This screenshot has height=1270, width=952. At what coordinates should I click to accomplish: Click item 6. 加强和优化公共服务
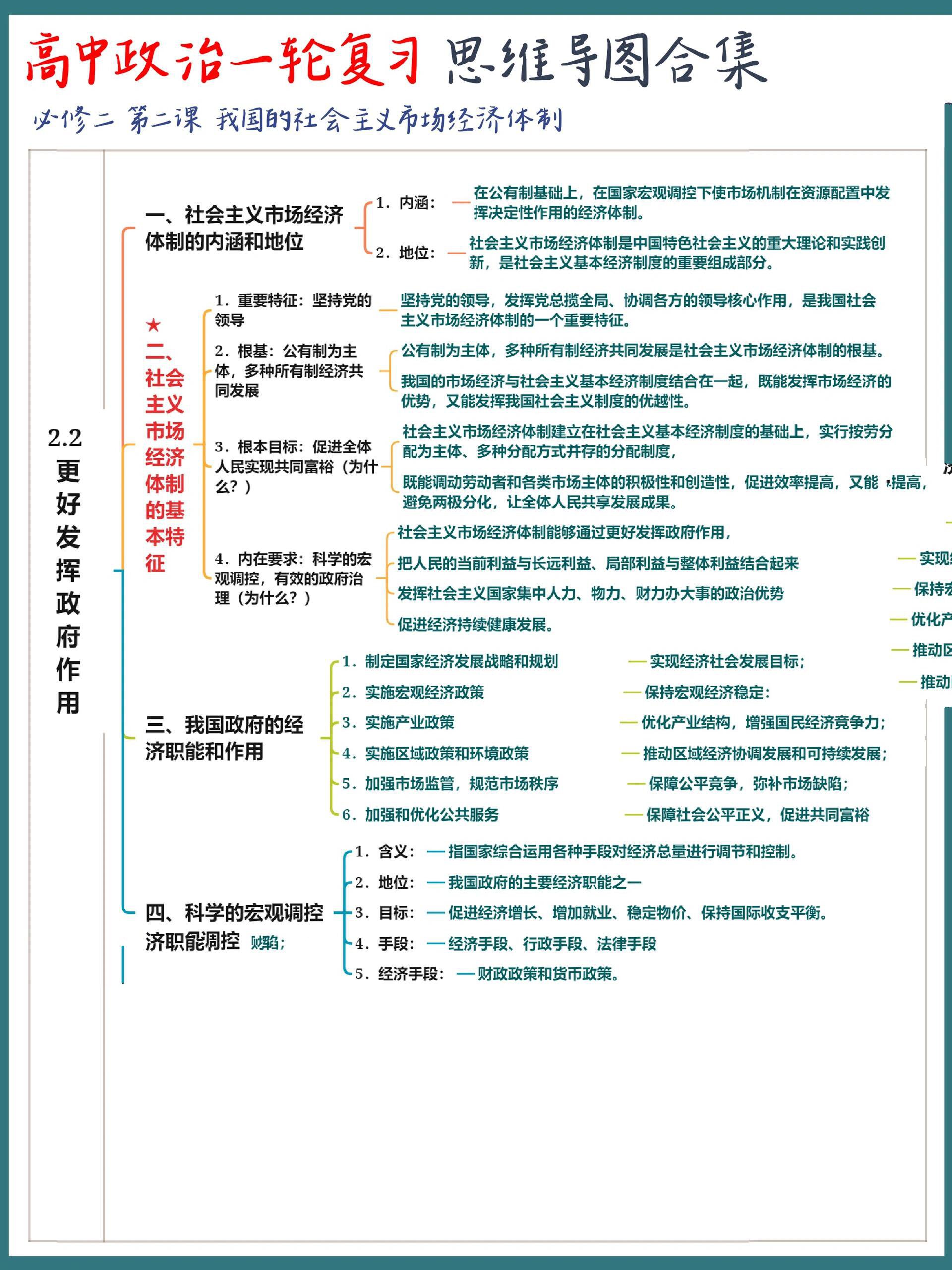click(420, 814)
